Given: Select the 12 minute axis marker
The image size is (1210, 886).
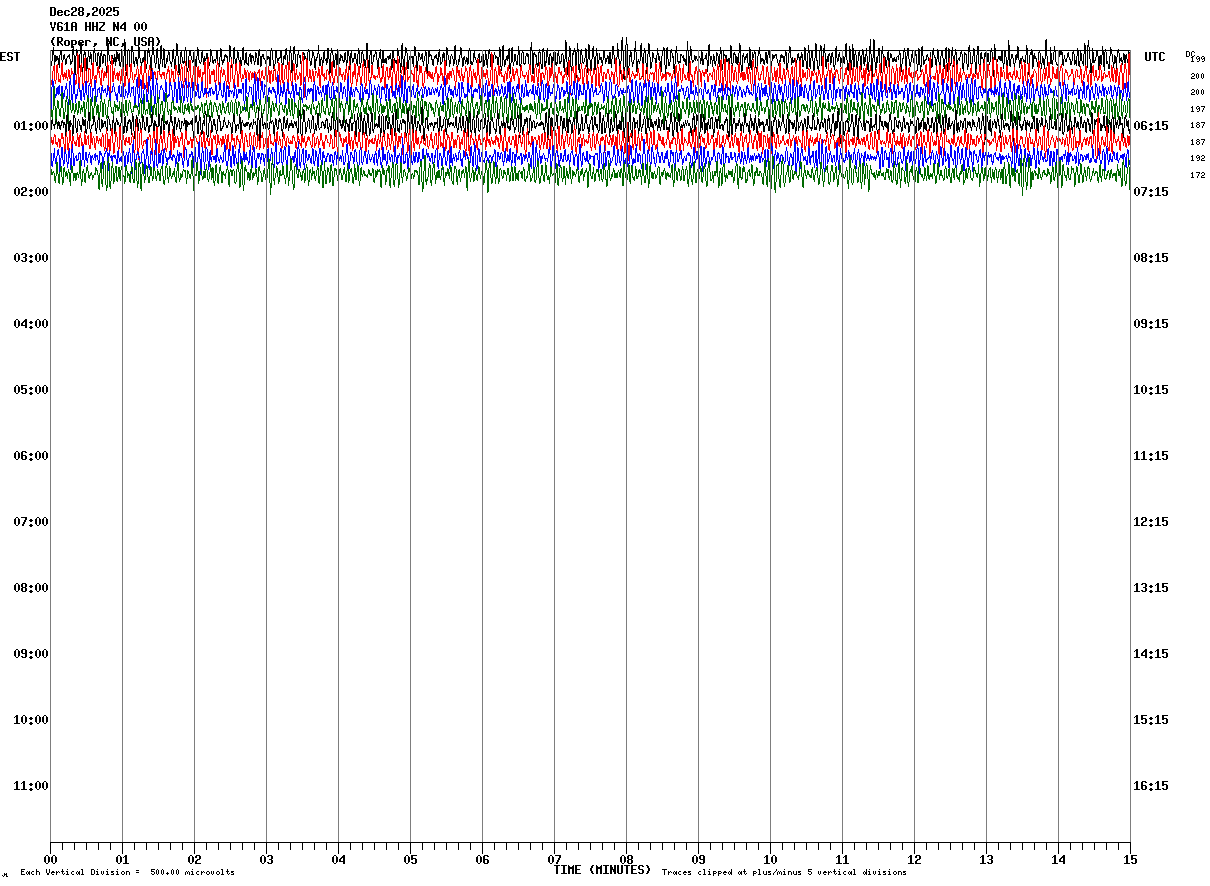Looking at the screenshot, I should pyautogui.click(x=914, y=860).
